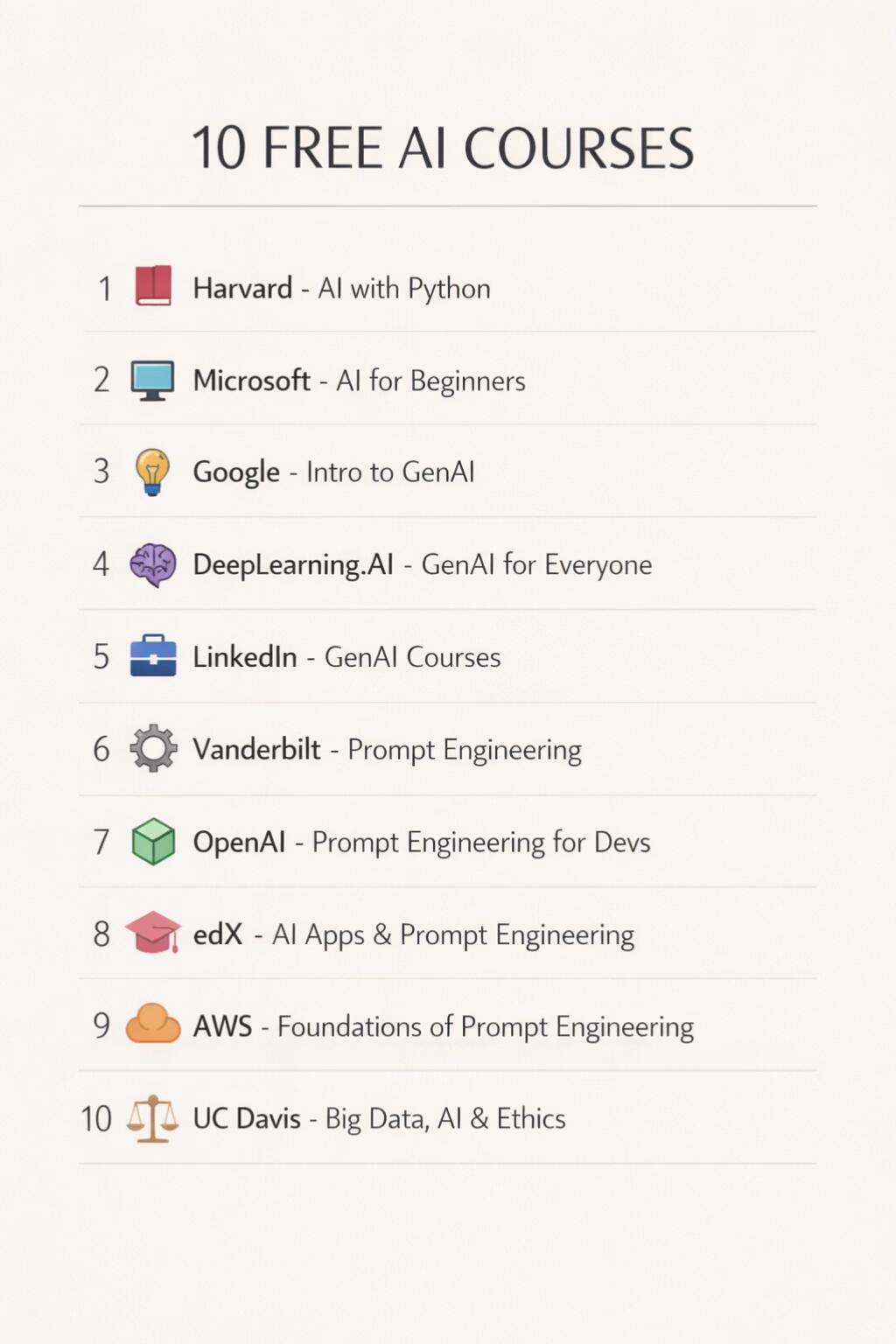Click the balance scales icon for UC Davis
Viewport: 896px width, 1344px height.
(152, 1118)
